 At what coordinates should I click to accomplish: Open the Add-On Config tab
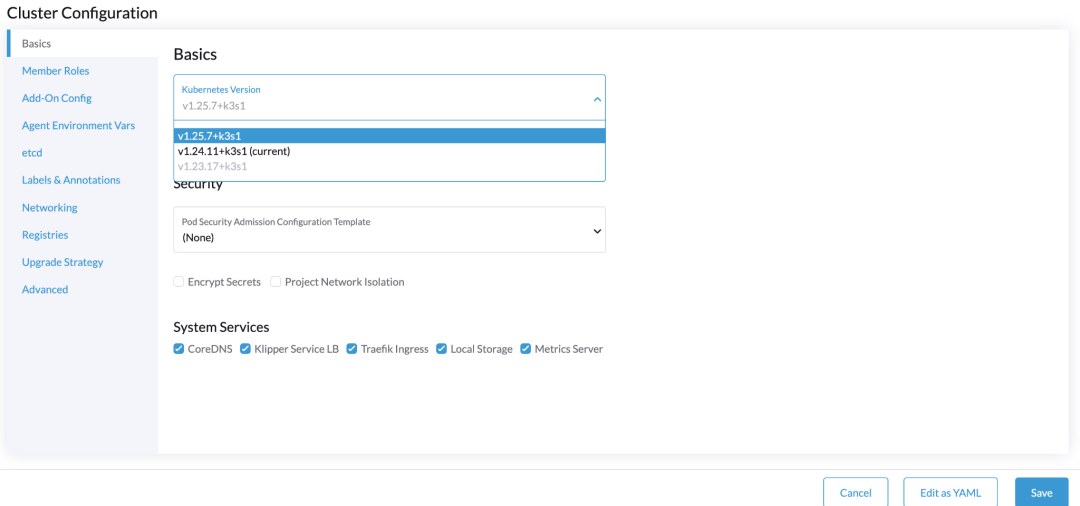(56, 98)
